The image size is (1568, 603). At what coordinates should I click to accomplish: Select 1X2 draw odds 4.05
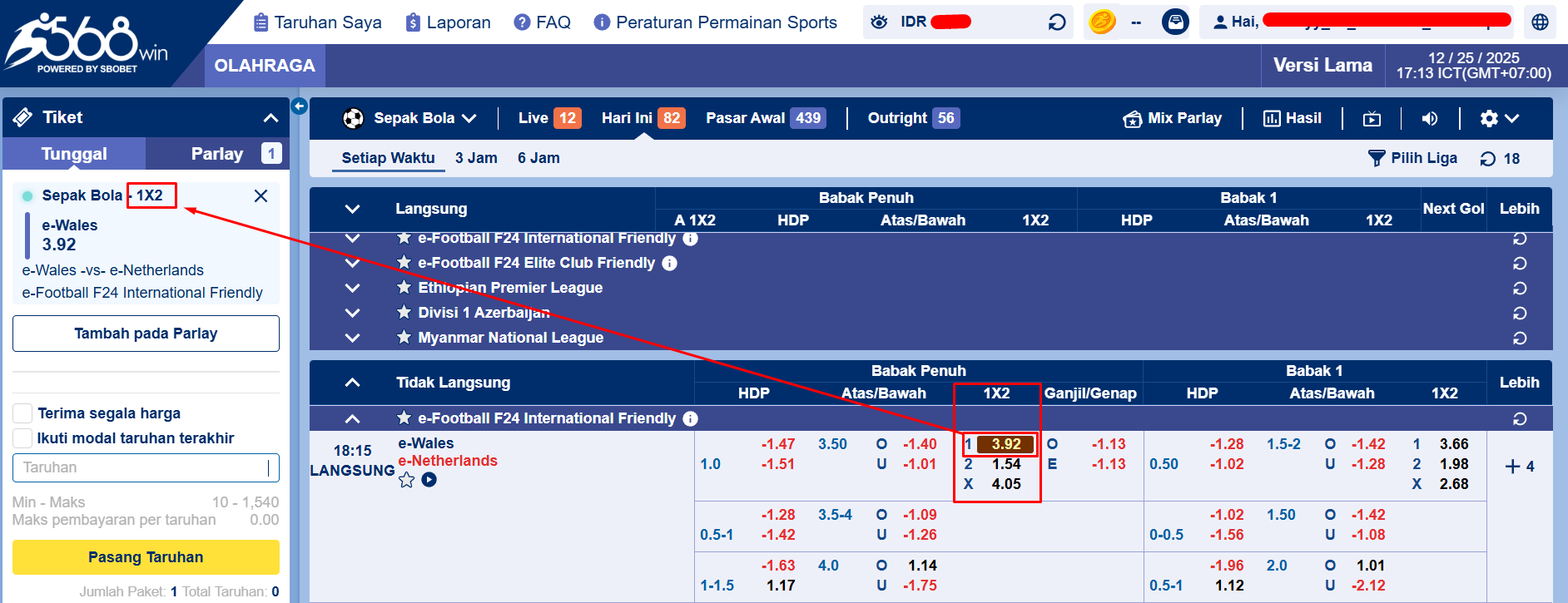pos(1005,484)
